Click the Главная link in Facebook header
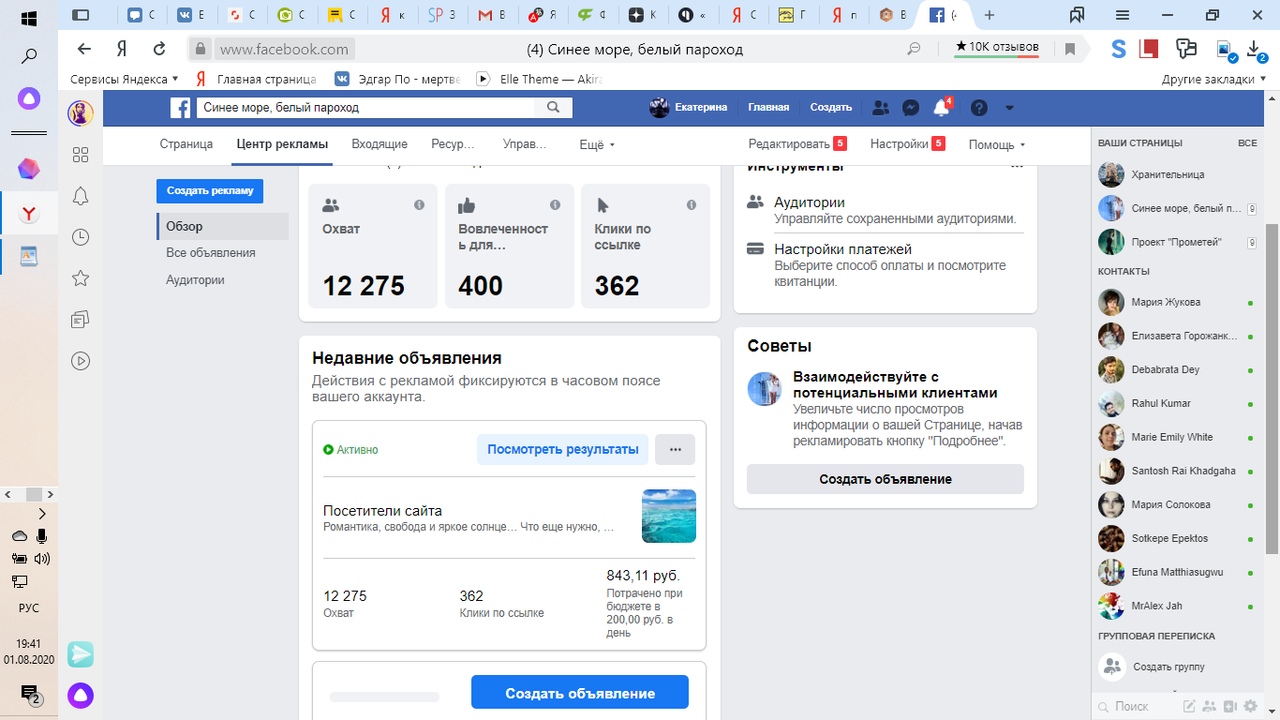This screenshot has width=1280, height=720. pyautogui.click(x=768, y=107)
